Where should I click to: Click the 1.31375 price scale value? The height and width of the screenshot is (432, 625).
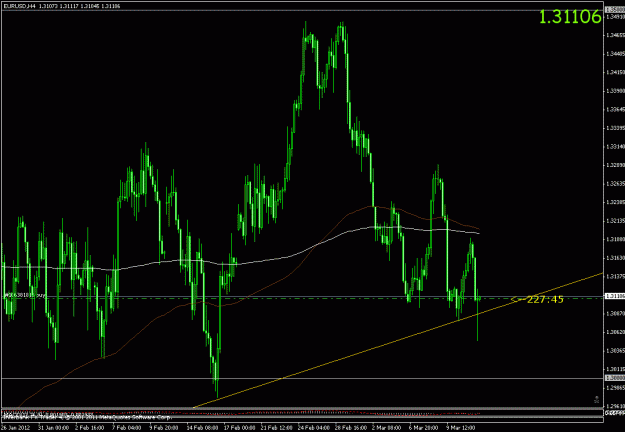615,276
